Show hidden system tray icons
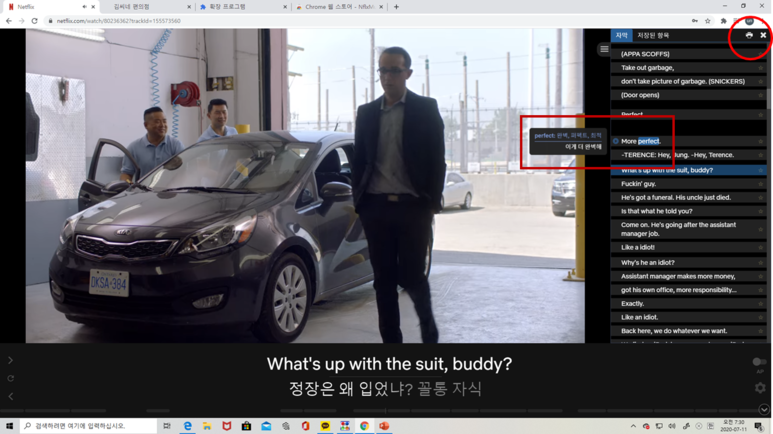Image resolution: width=773 pixels, height=434 pixels. point(633,426)
